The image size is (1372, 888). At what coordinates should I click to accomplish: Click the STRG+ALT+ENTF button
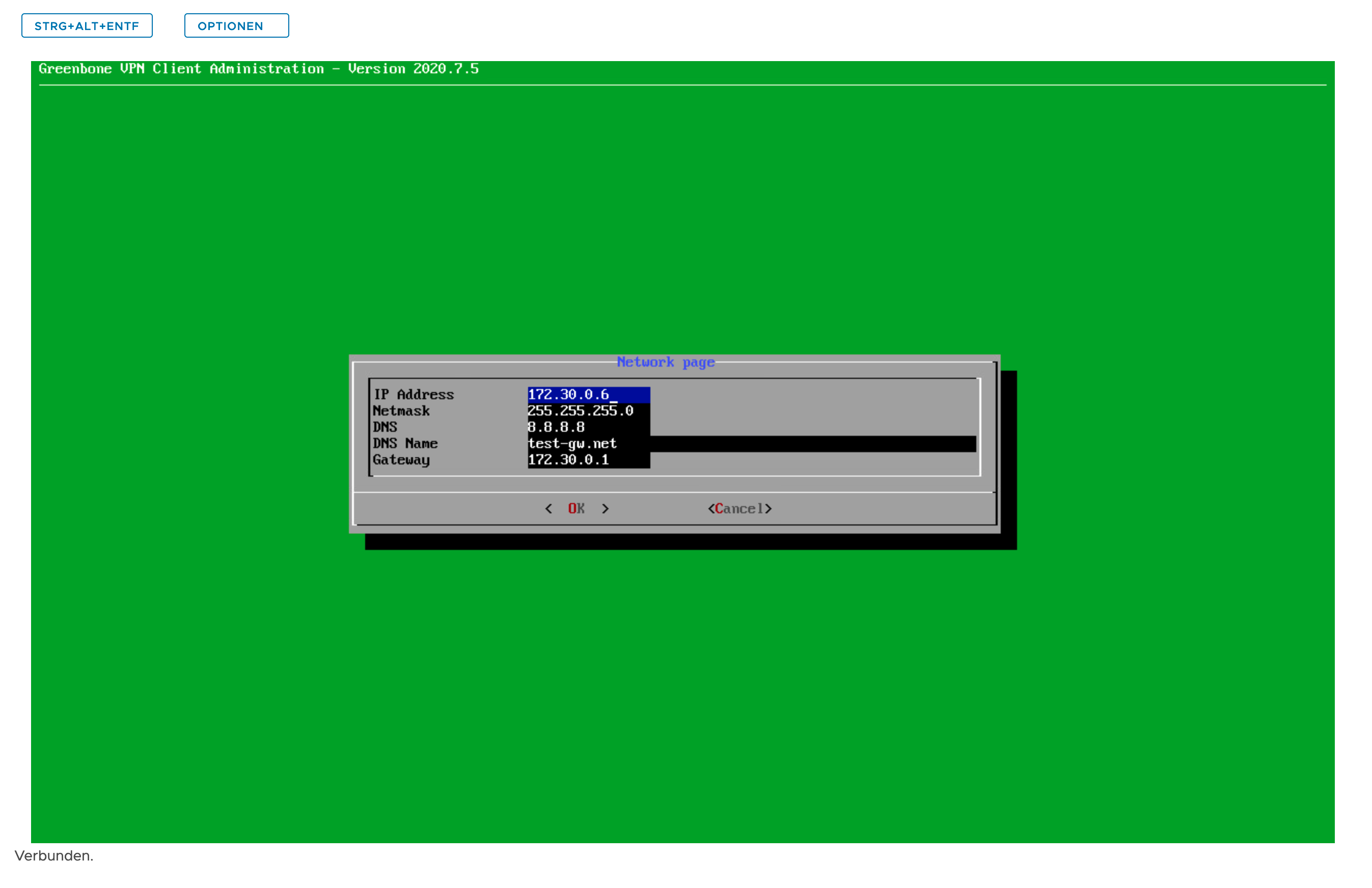coord(87,26)
